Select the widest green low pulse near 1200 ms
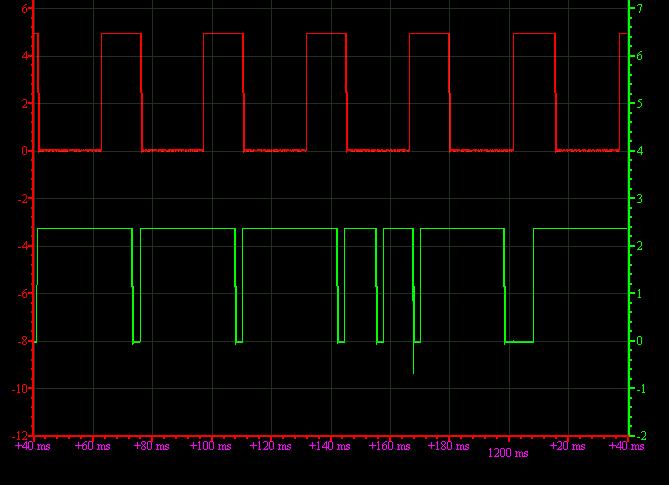Screen dimensions: 669x485 coord(519,342)
